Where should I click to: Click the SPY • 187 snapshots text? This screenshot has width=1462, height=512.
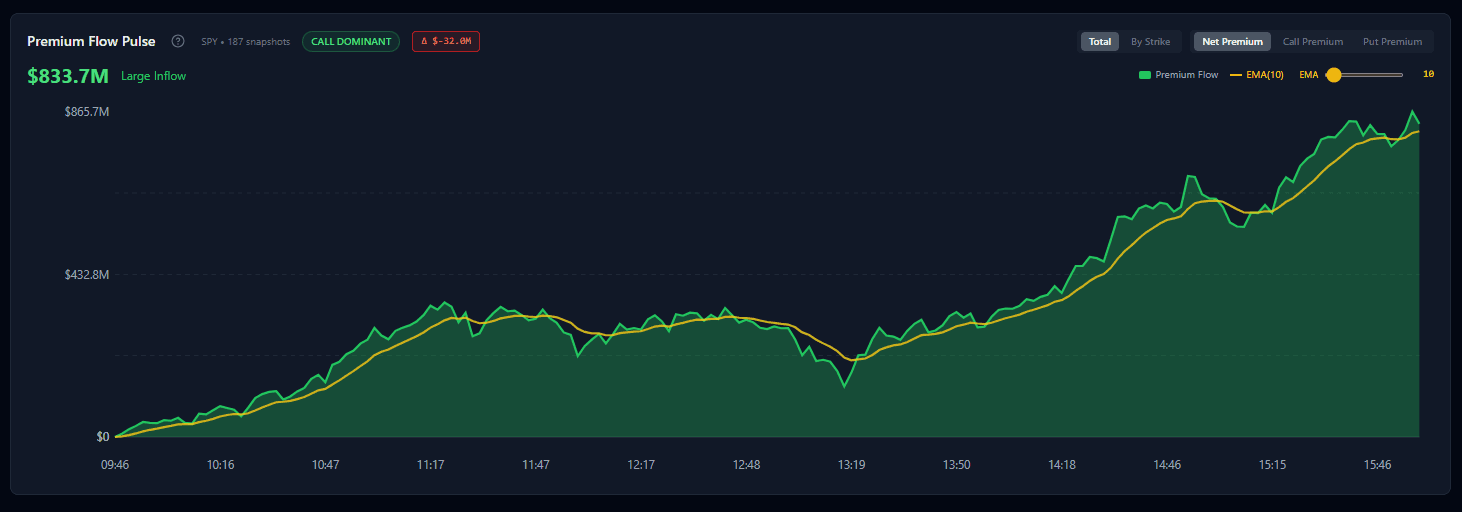pyautogui.click(x=246, y=42)
